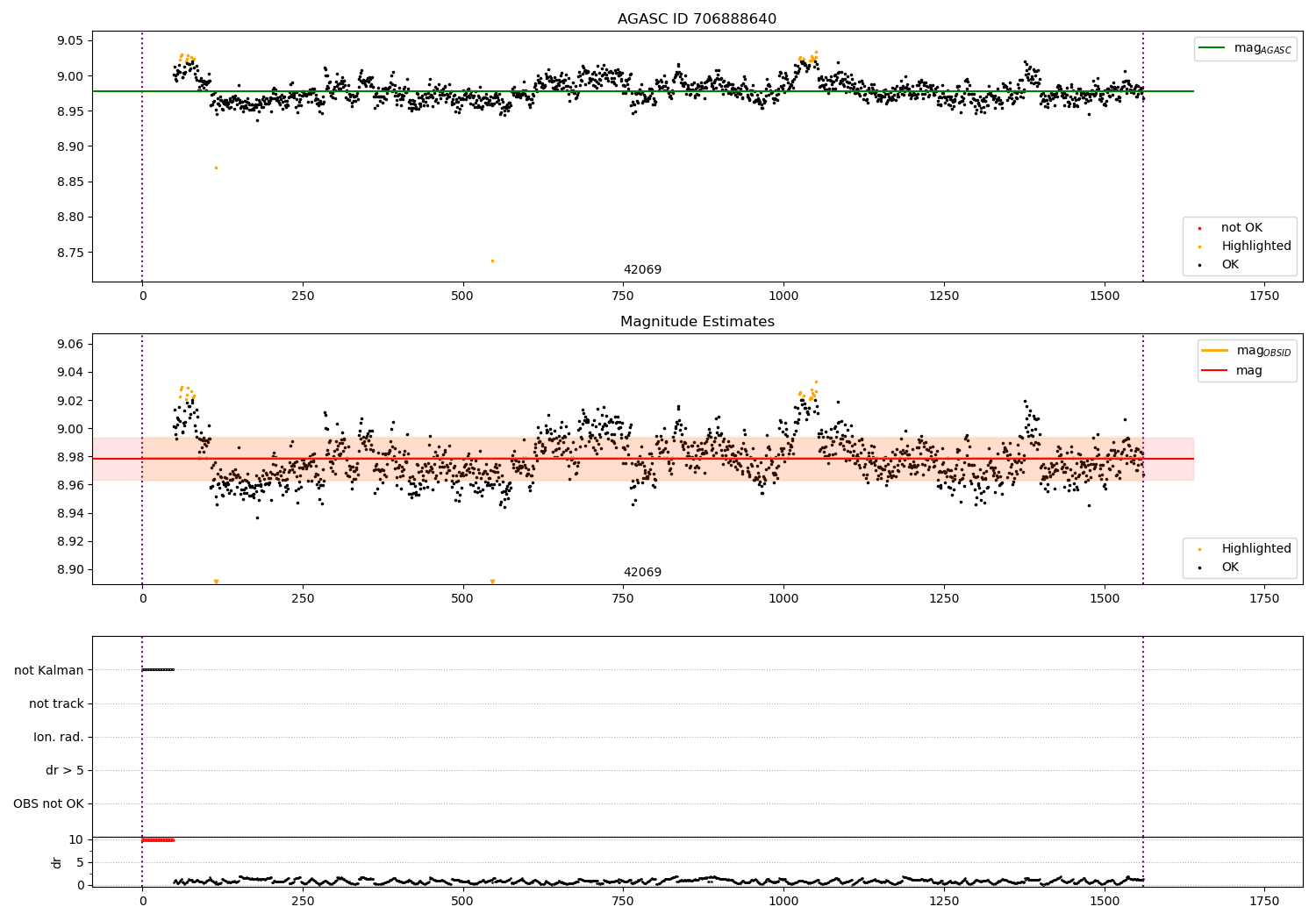This screenshot has width=1316, height=921.
Task: Click the 'Ion. rad.' axis label
Action: (x=59, y=737)
